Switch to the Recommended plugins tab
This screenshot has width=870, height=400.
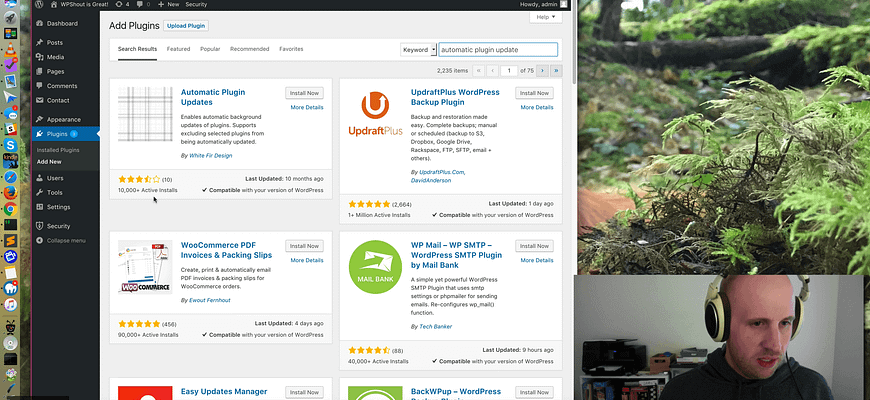[250, 49]
